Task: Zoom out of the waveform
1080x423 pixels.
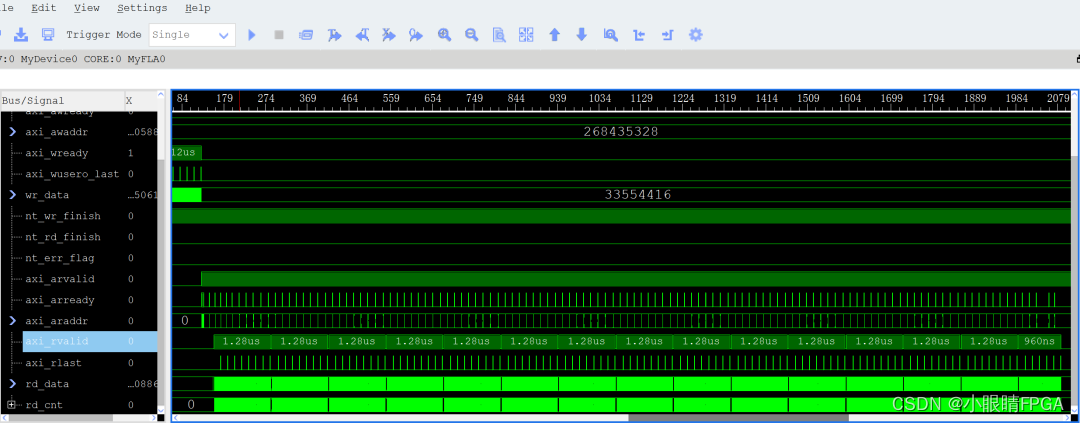Action: point(472,34)
